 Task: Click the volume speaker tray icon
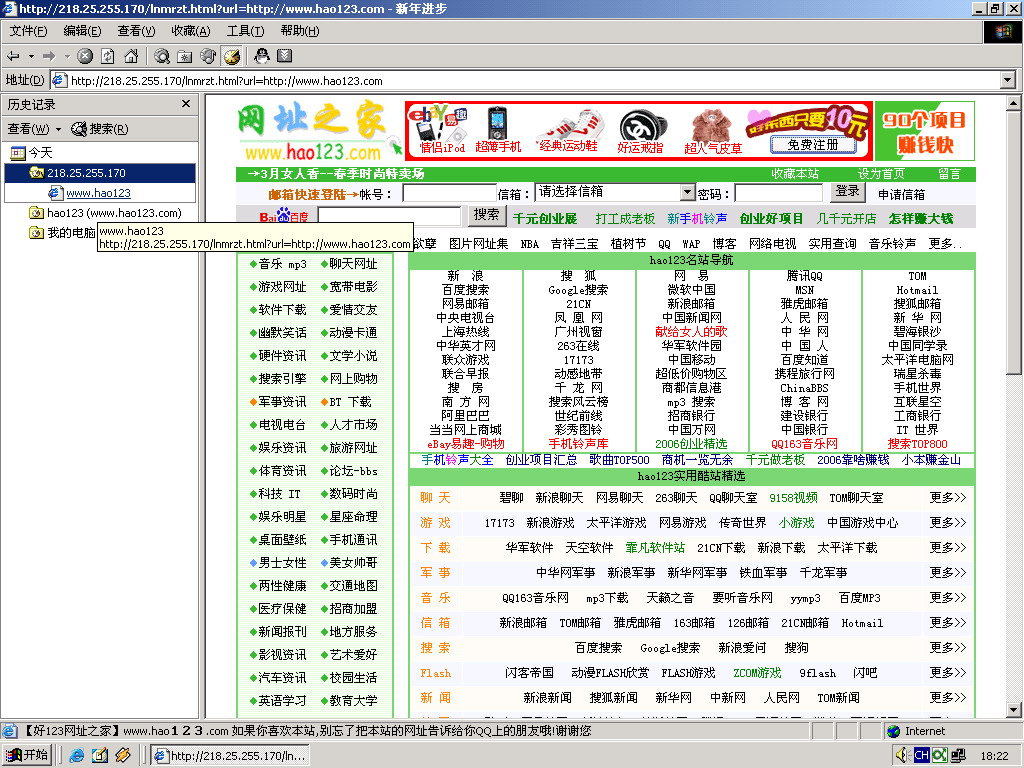click(x=903, y=756)
